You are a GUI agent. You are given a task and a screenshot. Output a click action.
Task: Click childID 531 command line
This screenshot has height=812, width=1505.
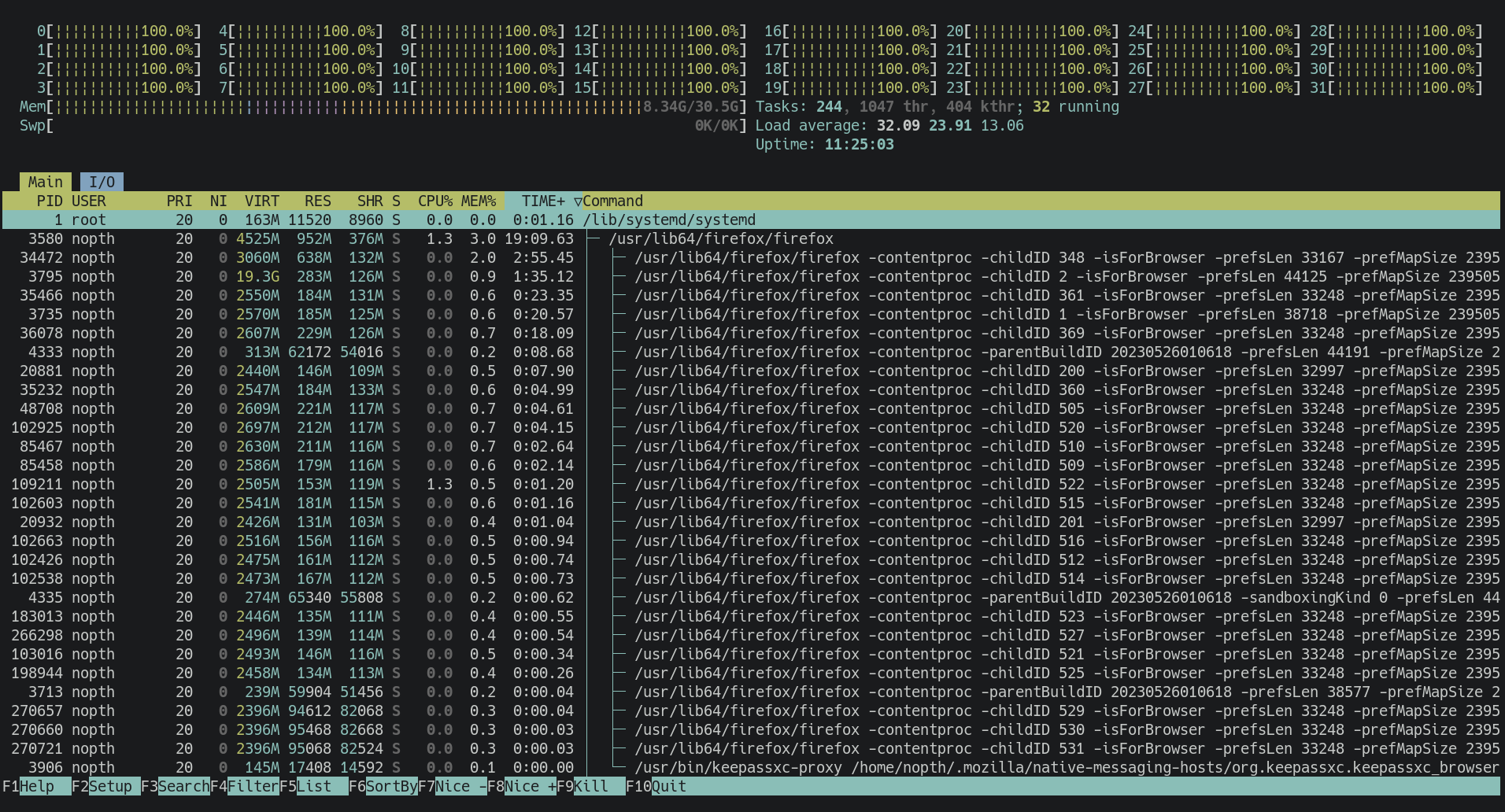(x=1067, y=748)
